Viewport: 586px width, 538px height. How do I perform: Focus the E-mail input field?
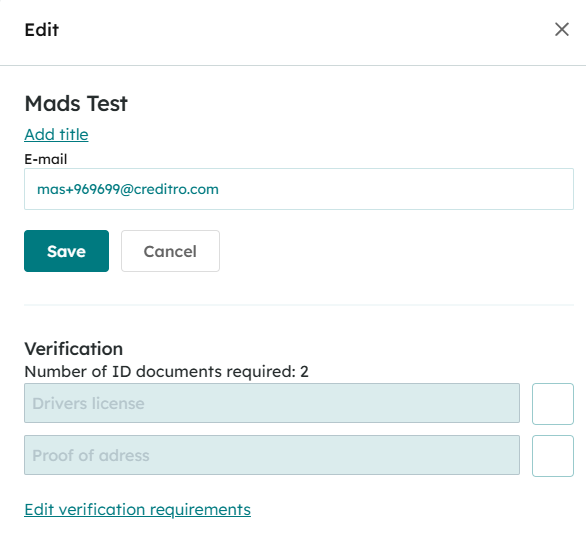pos(299,189)
